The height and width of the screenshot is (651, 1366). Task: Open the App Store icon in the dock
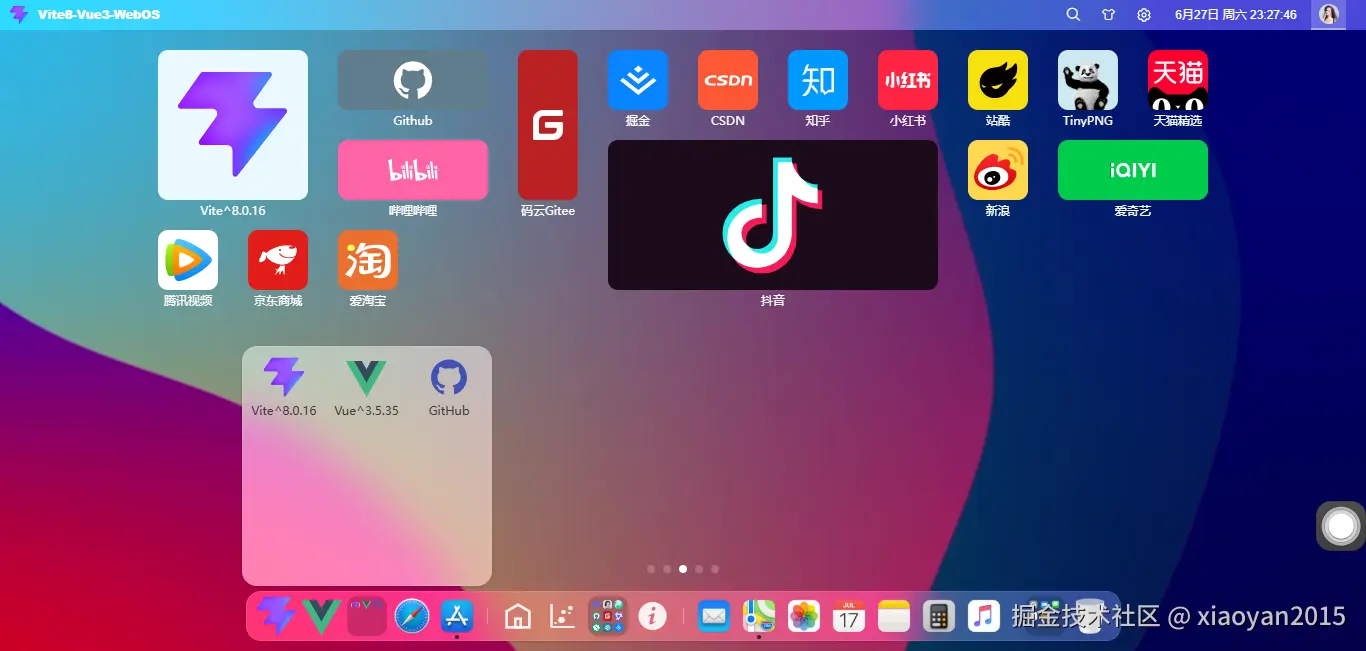coord(457,616)
